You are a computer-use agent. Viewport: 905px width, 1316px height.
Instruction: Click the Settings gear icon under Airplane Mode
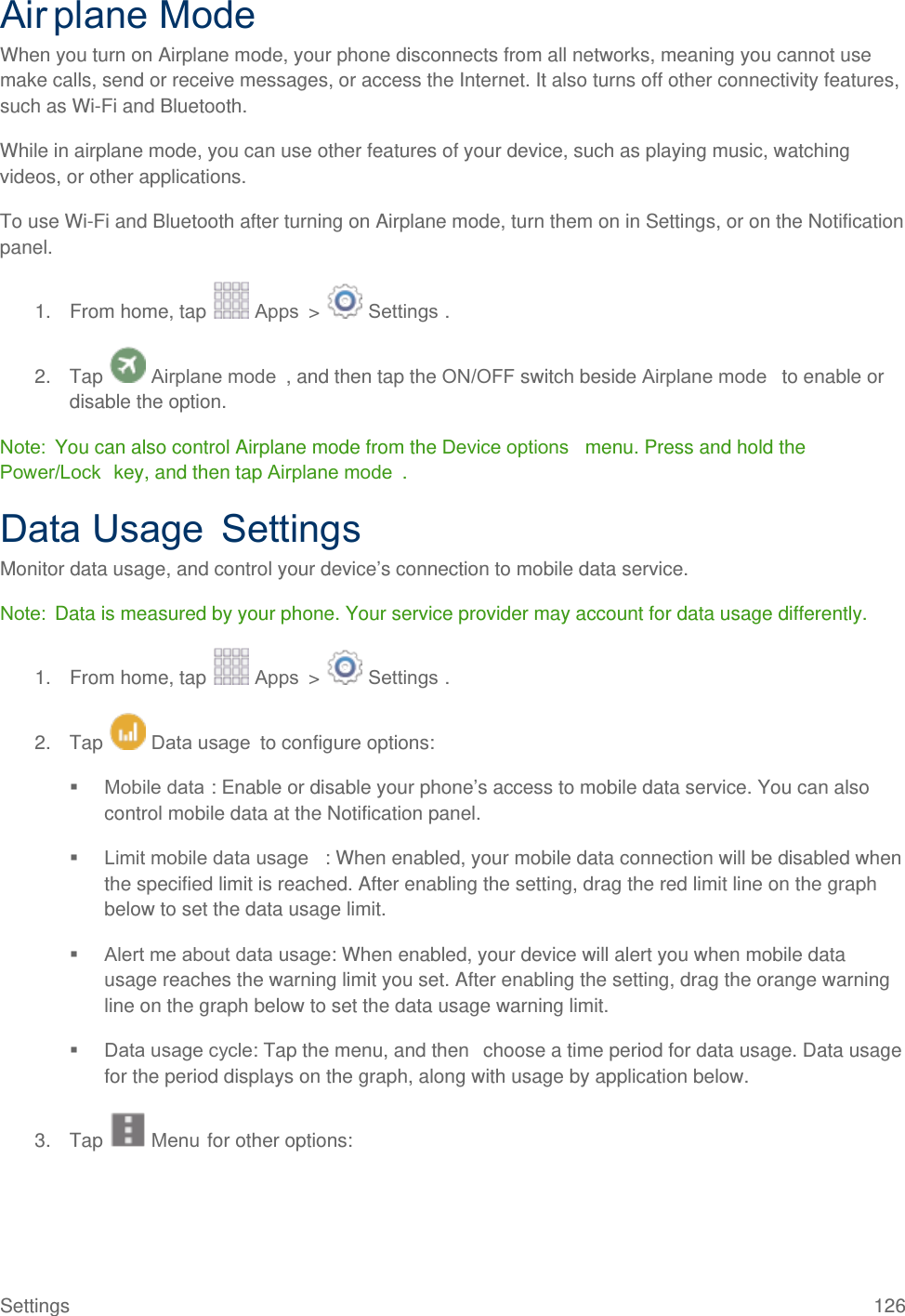click(x=345, y=301)
